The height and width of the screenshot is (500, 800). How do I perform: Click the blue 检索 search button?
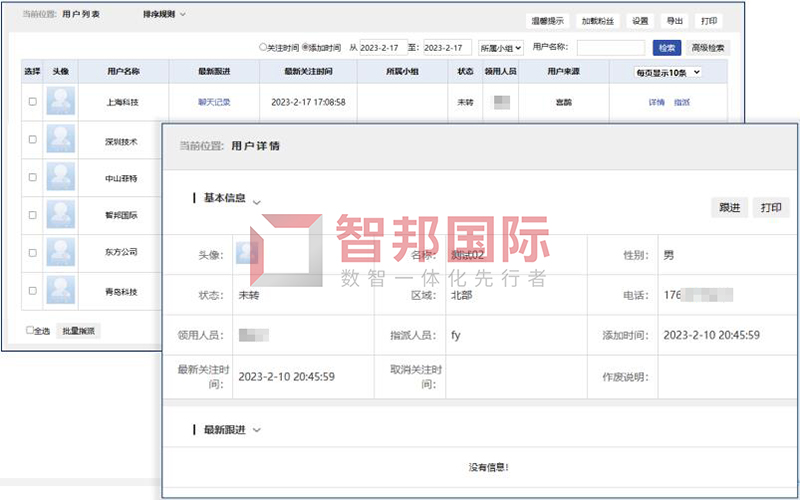pyautogui.click(x=667, y=48)
